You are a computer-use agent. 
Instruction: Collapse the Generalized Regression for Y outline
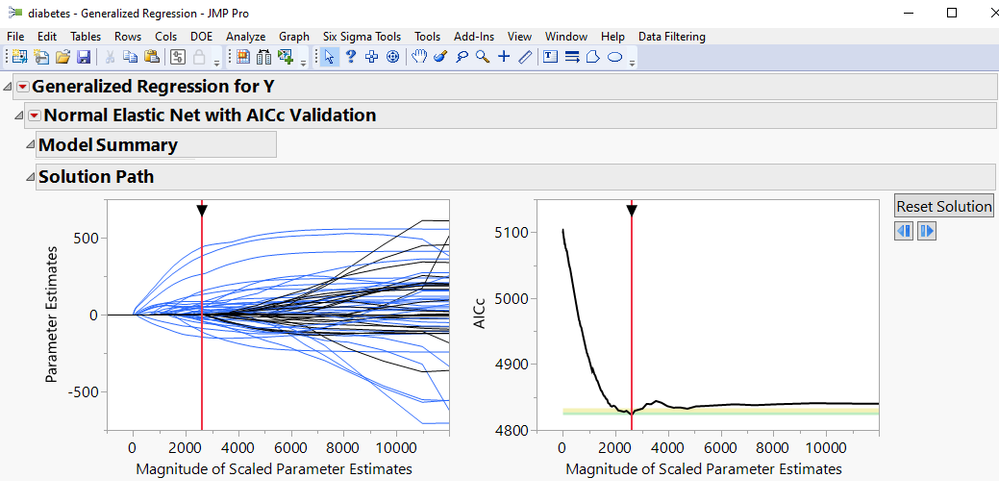click(x=8, y=87)
